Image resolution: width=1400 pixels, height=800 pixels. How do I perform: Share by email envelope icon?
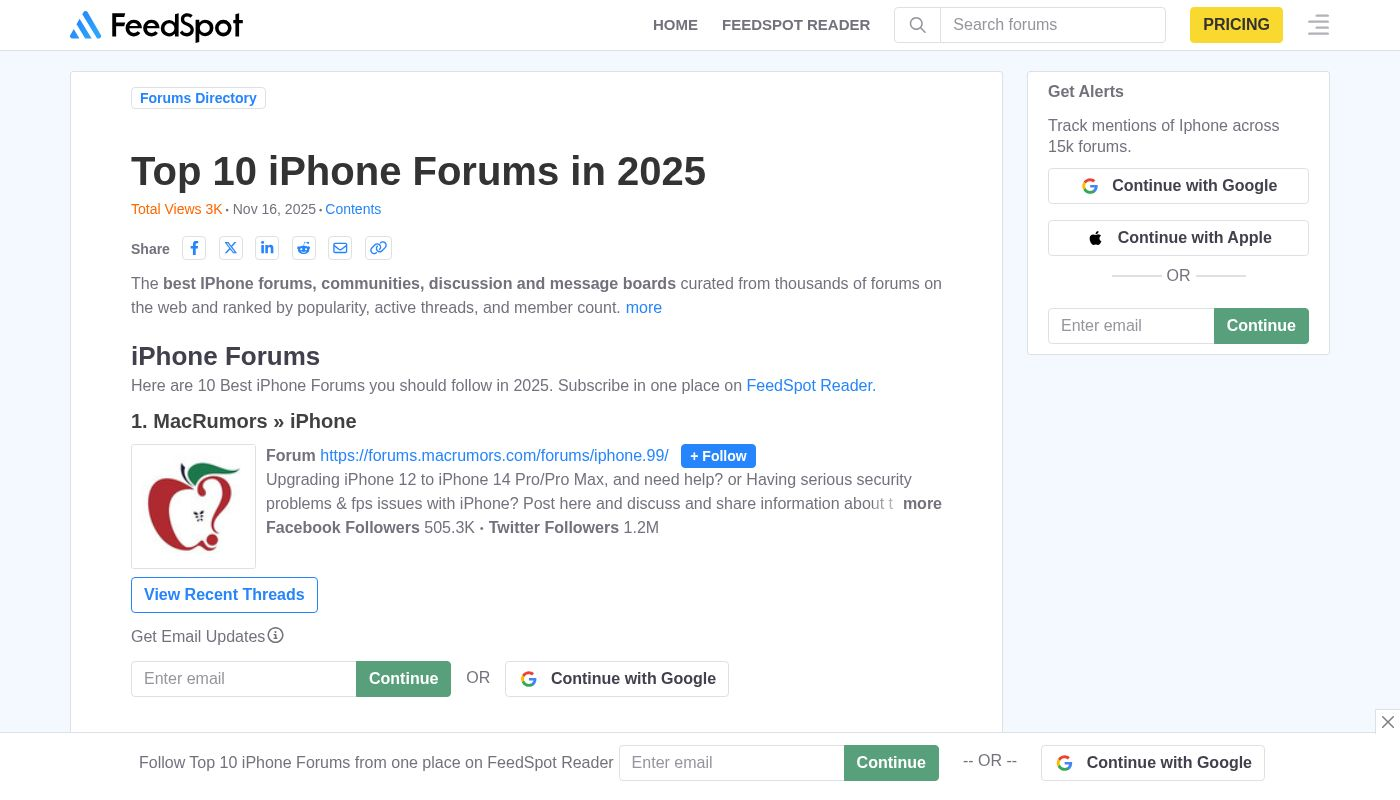[340, 248]
